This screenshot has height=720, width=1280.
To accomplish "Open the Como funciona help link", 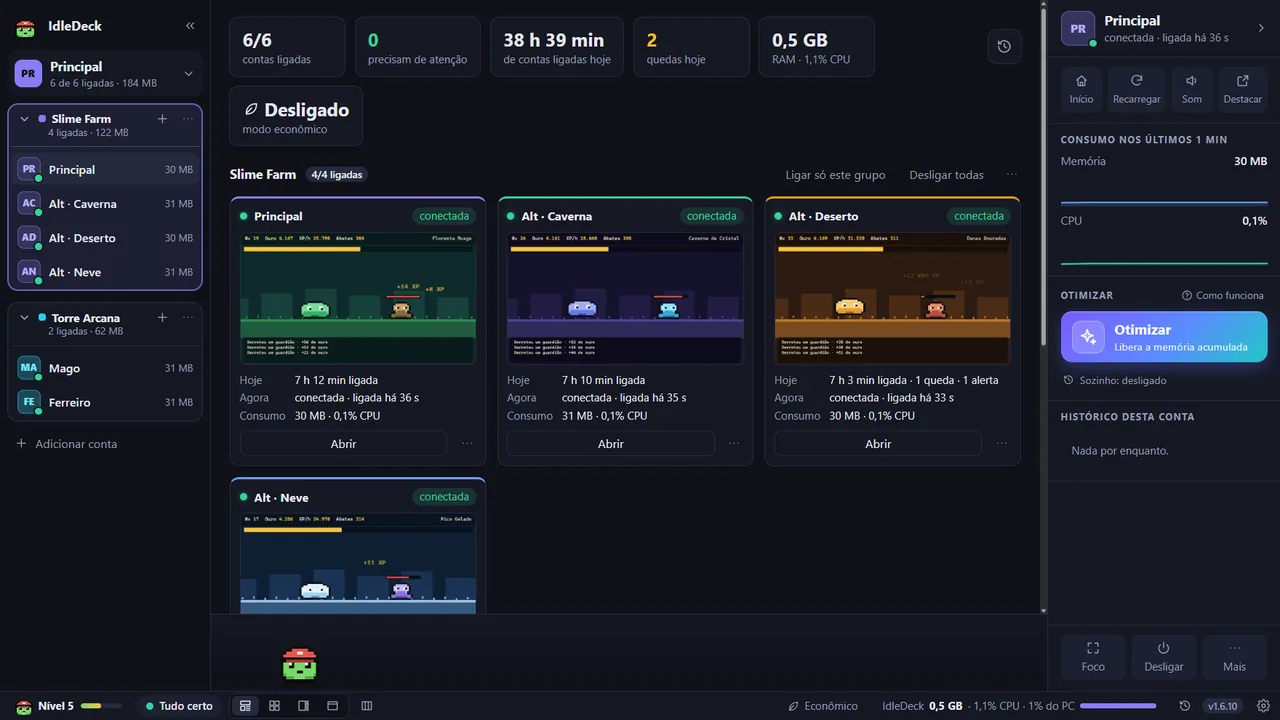I will 1224,296.
